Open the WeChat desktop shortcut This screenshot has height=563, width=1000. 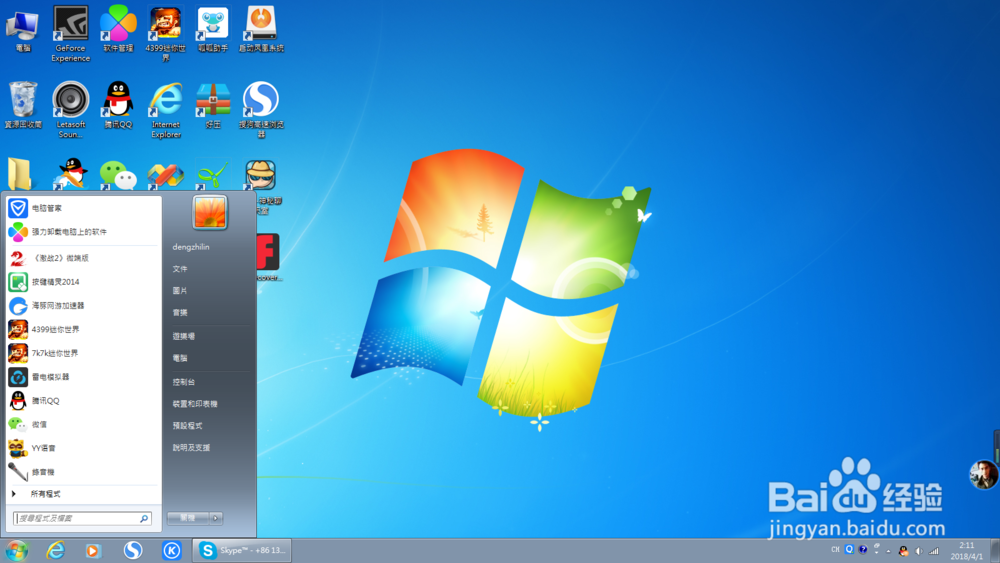(x=118, y=175)
